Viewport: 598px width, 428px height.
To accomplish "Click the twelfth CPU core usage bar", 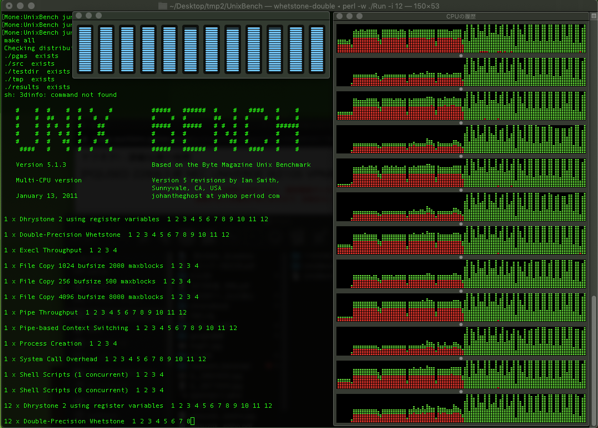I will click(x=317, y=49).
